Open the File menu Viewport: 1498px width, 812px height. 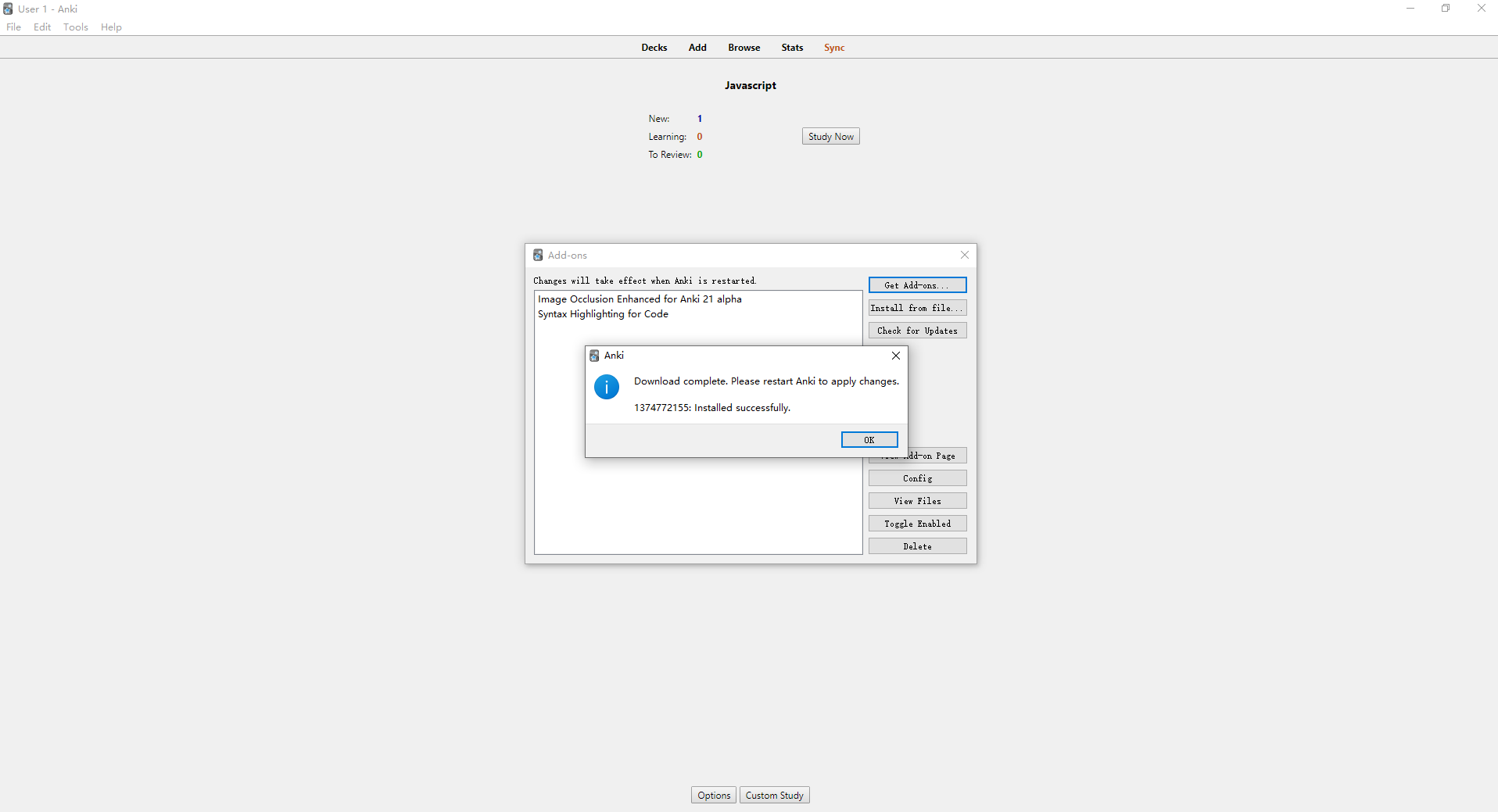click(14, 27)
